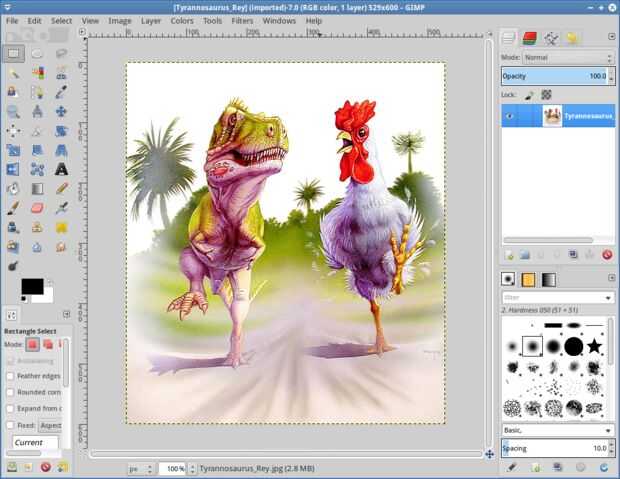Open the layers dock tab menu arrow
The image size is (620, 479).
click(x=611, y=37)
